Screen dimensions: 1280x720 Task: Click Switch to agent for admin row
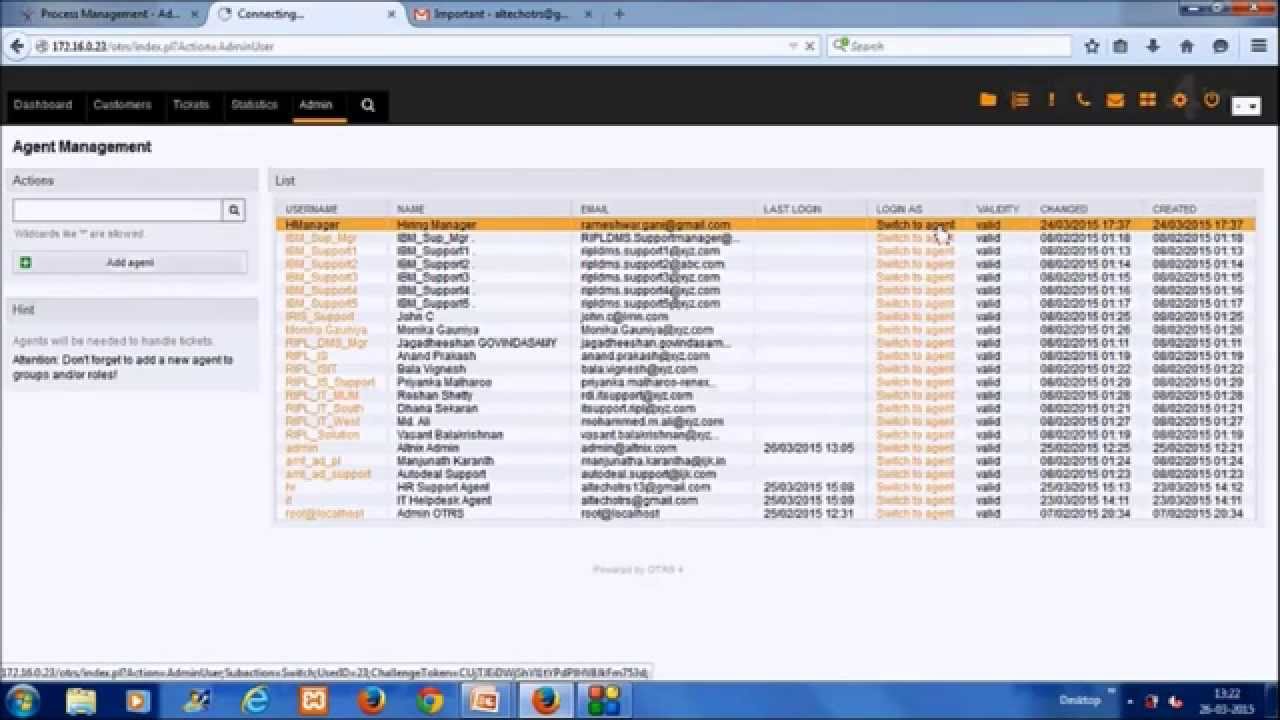(x=915, y=448)
